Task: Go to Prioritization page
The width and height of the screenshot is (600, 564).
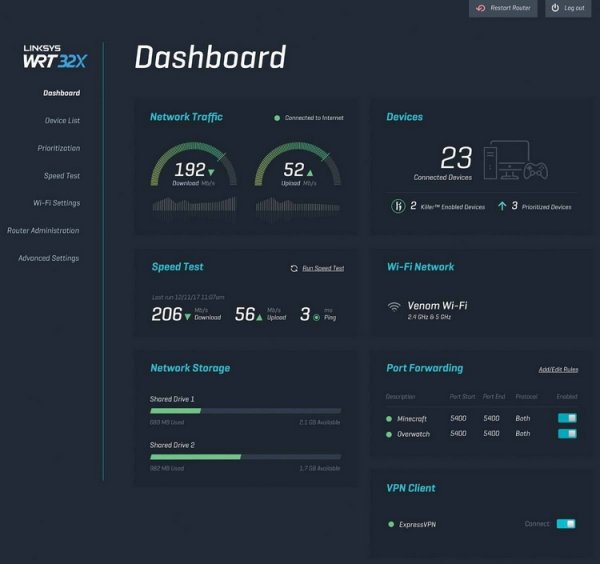Action: 59,148
